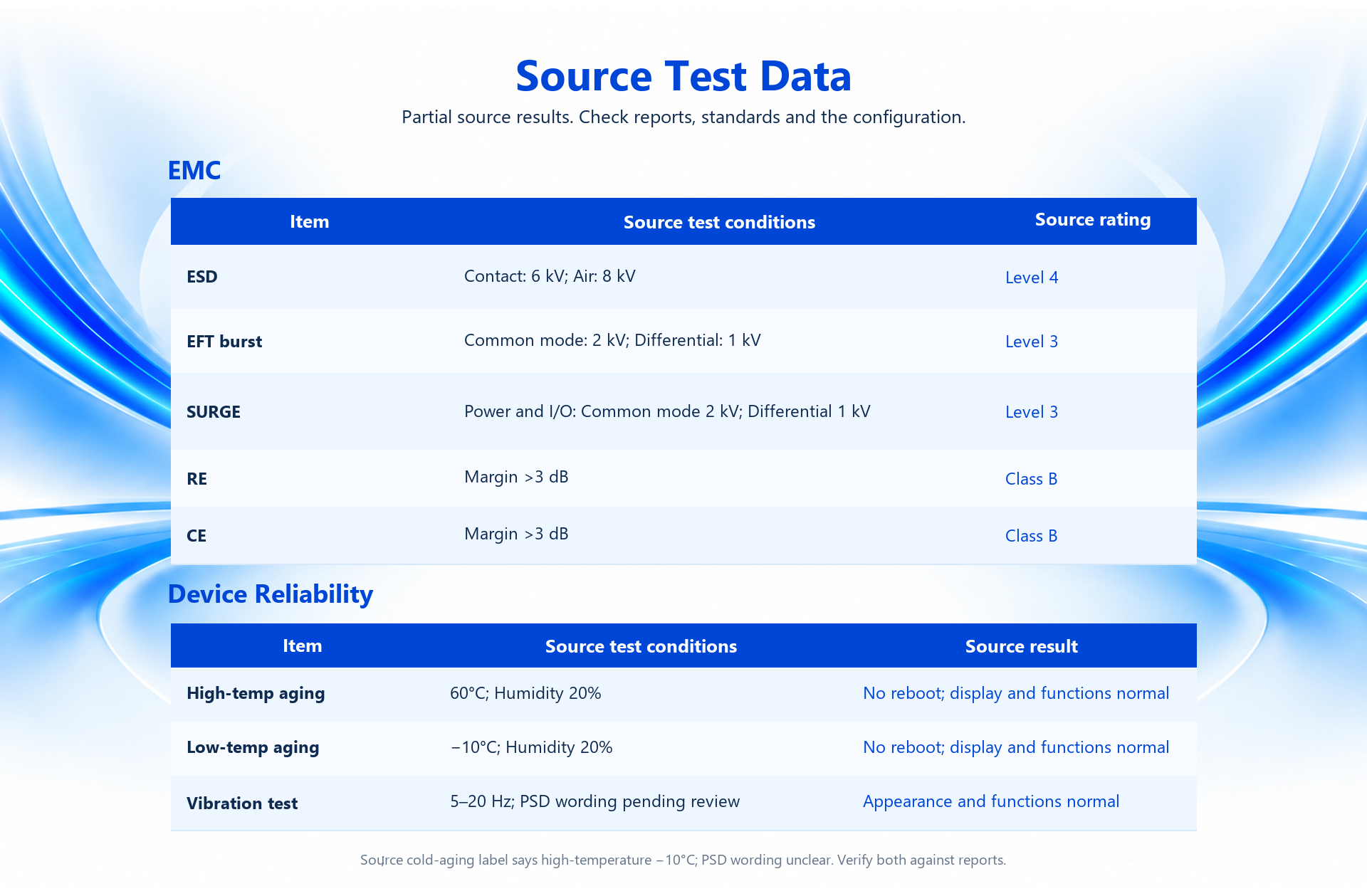The image size is (1367, 896).
Task: Click the Source Test Data title
Action: point(683,76)
